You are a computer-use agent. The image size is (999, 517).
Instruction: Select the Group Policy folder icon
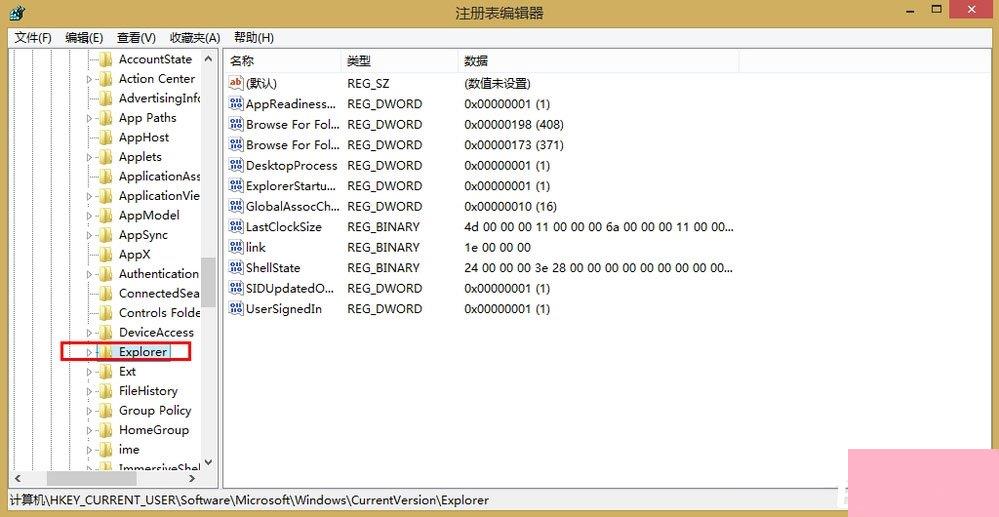tap(106, 411)
